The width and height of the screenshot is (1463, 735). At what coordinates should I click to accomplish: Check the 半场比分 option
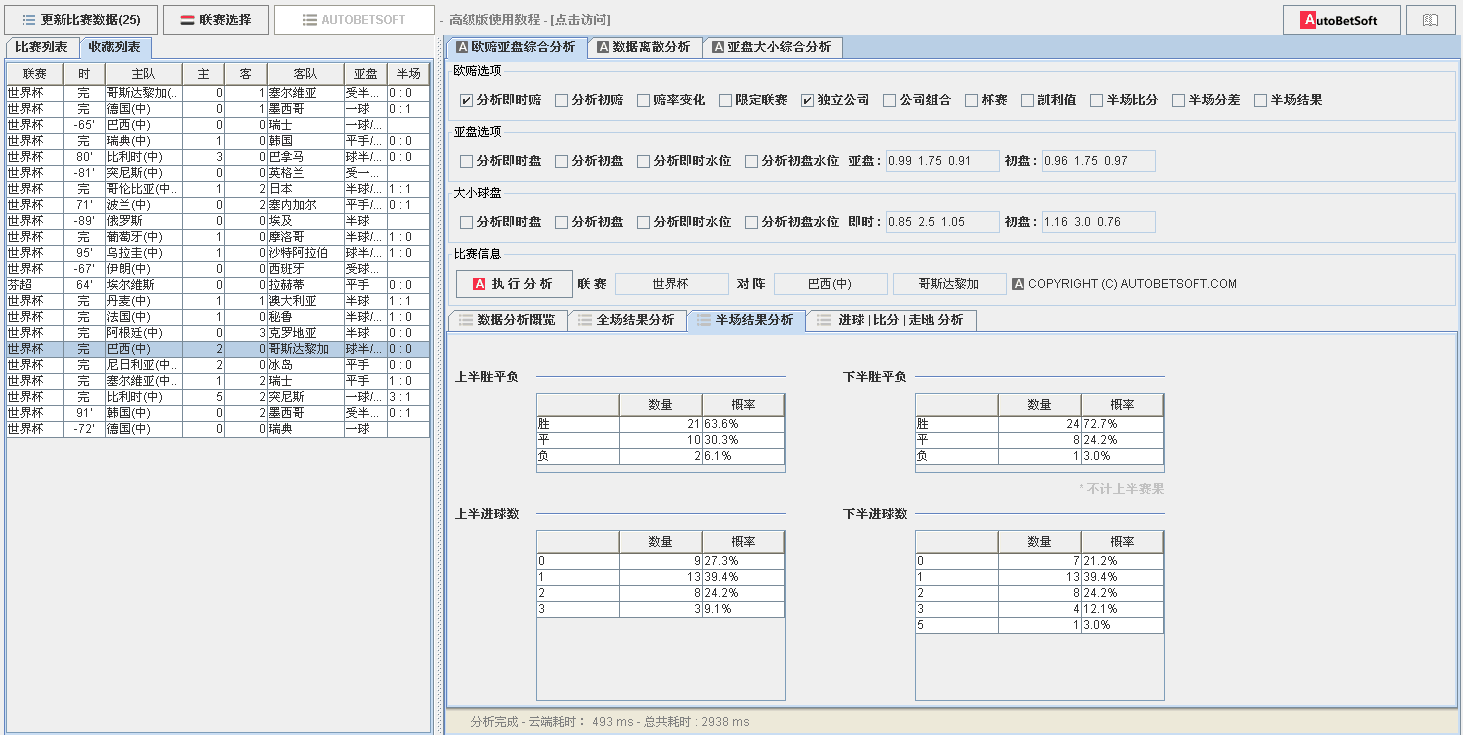click(1096, 100)
